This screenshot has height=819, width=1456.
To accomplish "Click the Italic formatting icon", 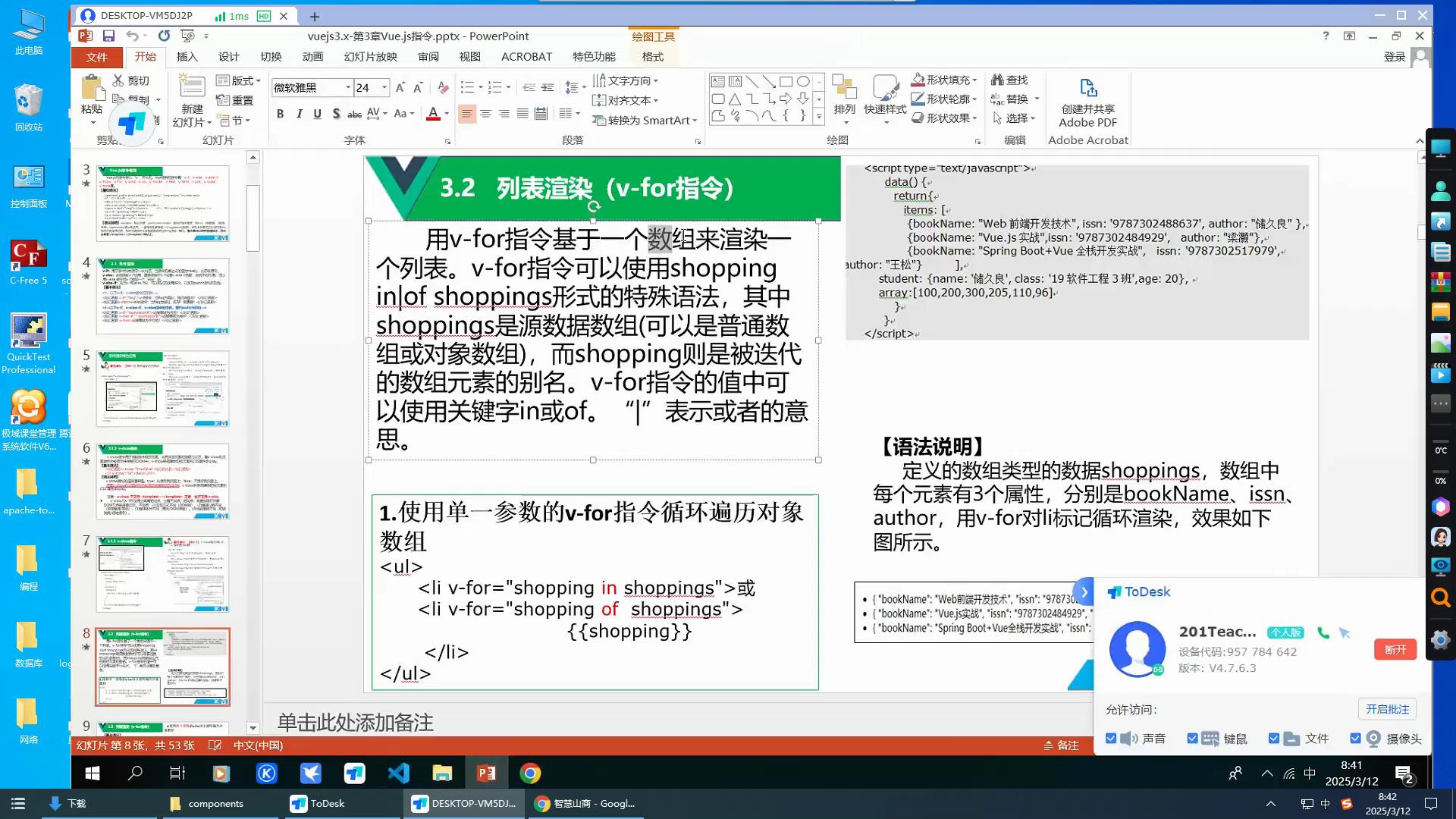I will coord(299,114).
